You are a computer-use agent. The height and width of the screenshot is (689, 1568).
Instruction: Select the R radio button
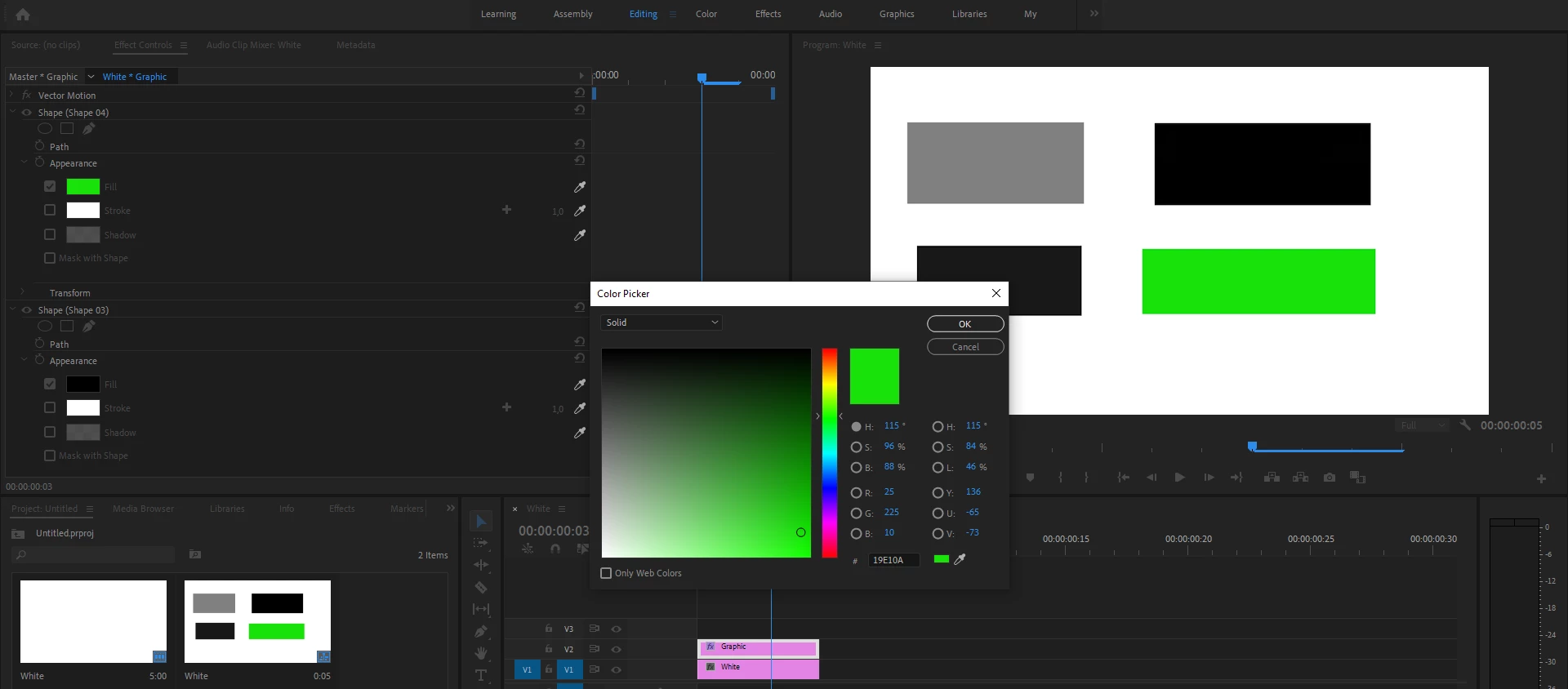click(856, 493)
